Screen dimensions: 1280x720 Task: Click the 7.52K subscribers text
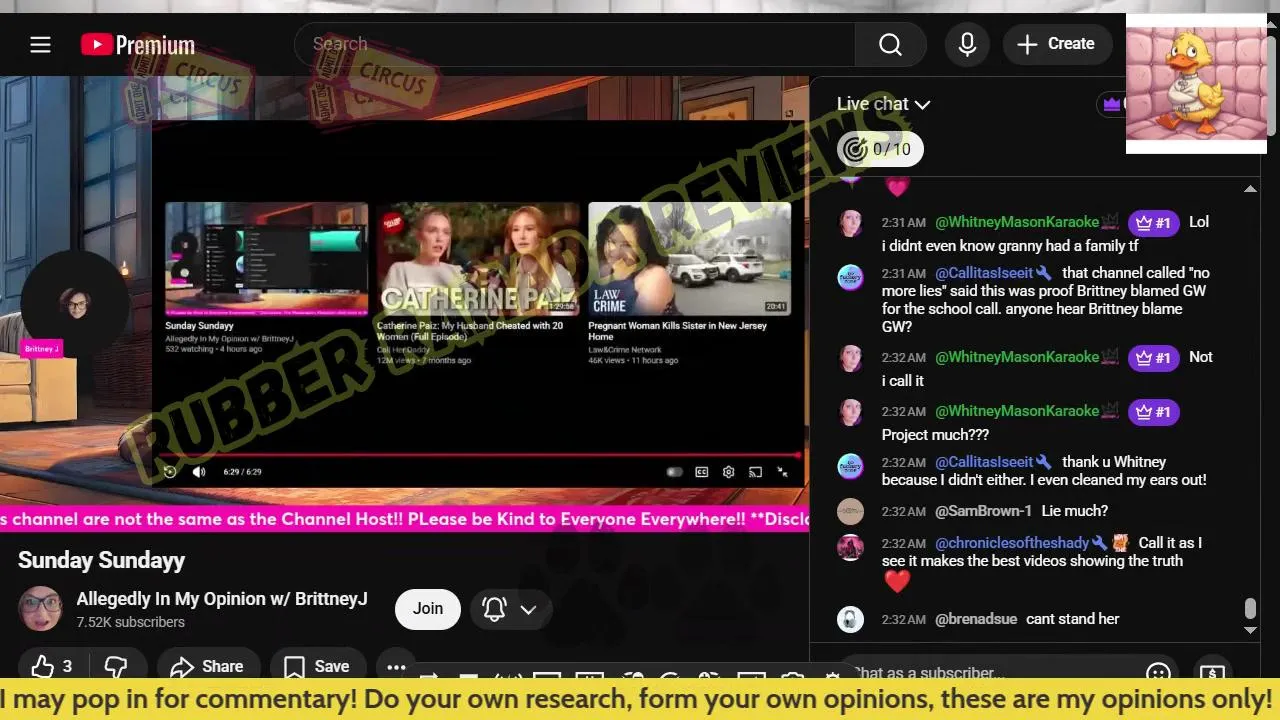[x=131, y=622]
